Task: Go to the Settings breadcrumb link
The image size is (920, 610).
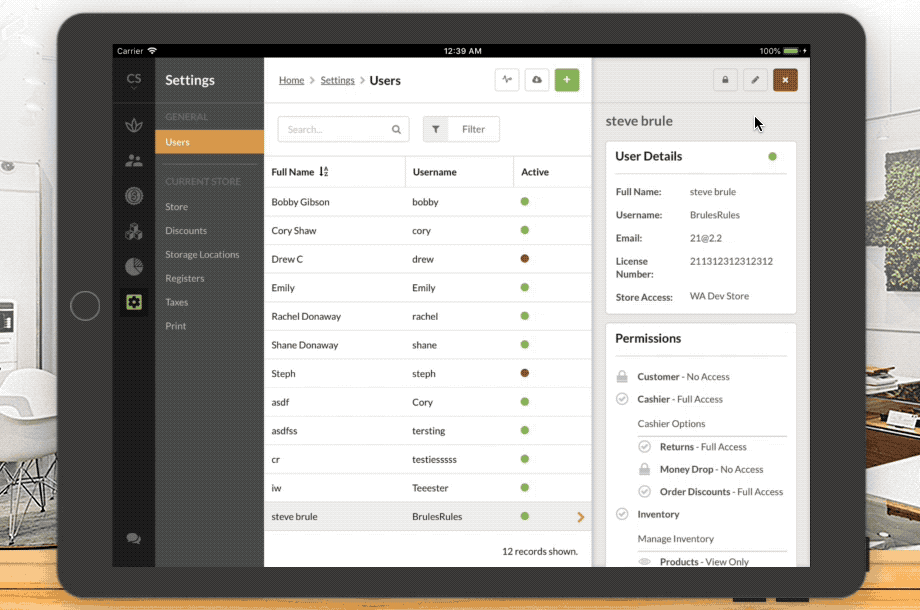Action: (337, 80)
